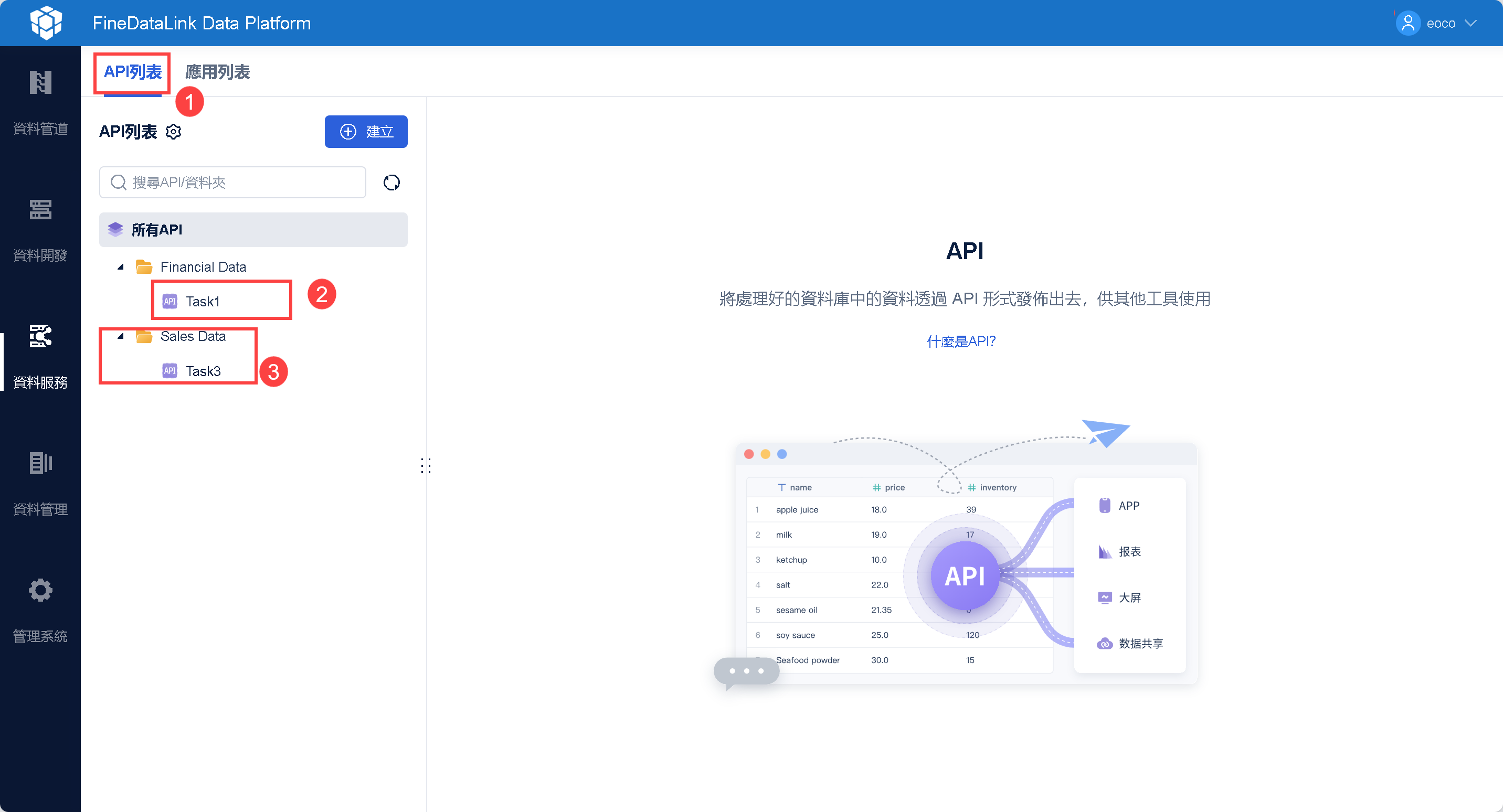This screenshot has height=812, width=1503.
Task: Select Task3 API in Sales Data
Action: point(203,371)
